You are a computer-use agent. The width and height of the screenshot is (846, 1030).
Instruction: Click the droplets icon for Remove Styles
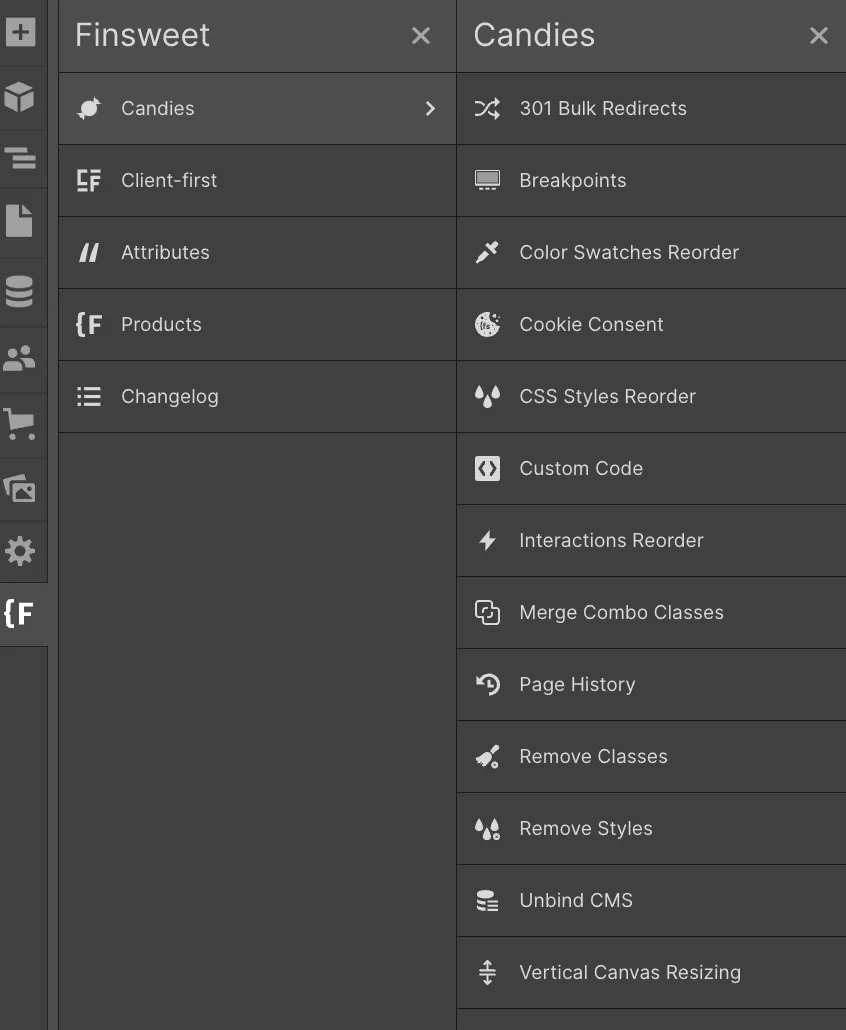click(487, 829)
